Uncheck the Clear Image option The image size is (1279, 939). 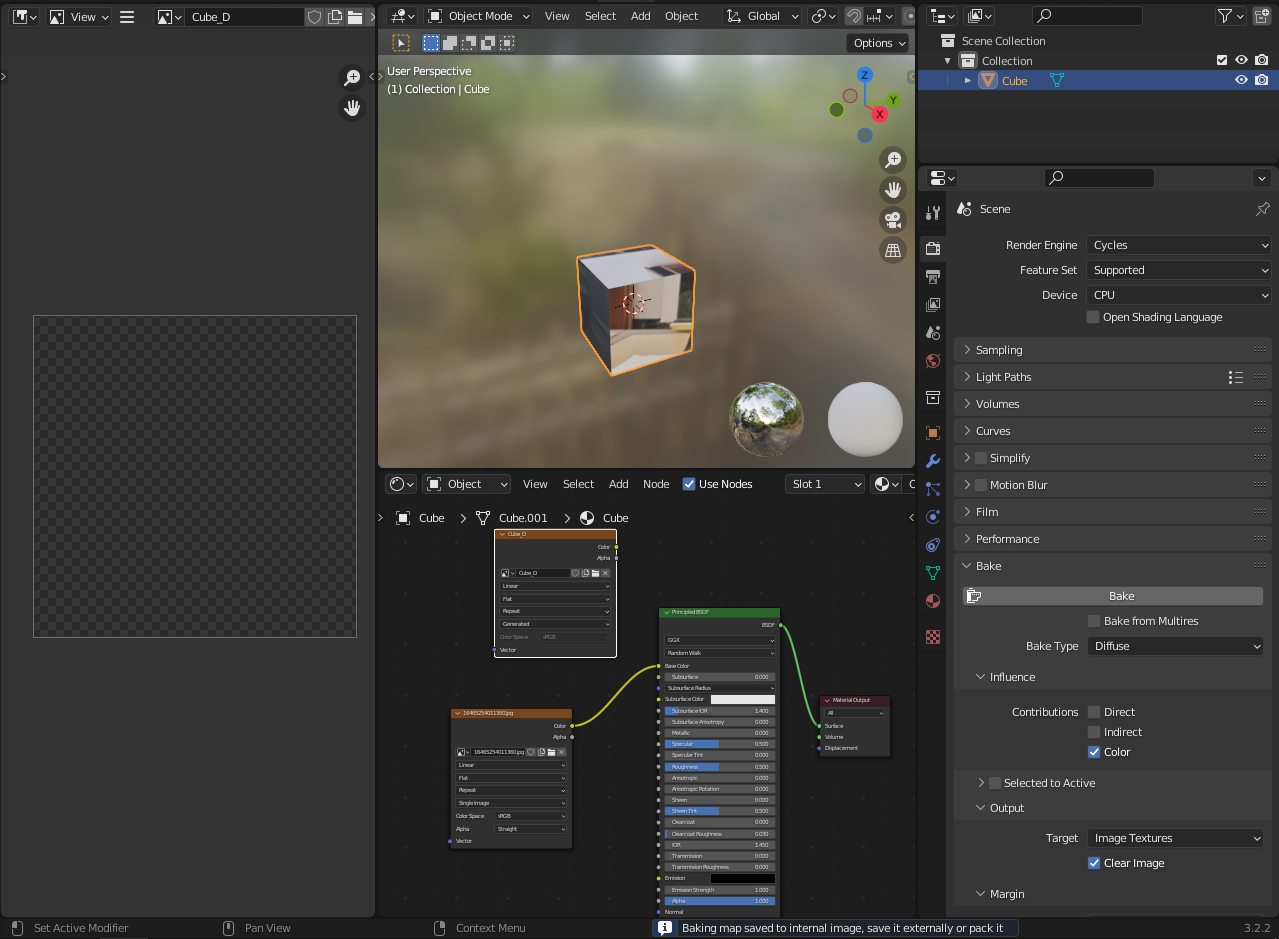(1094, 863)
